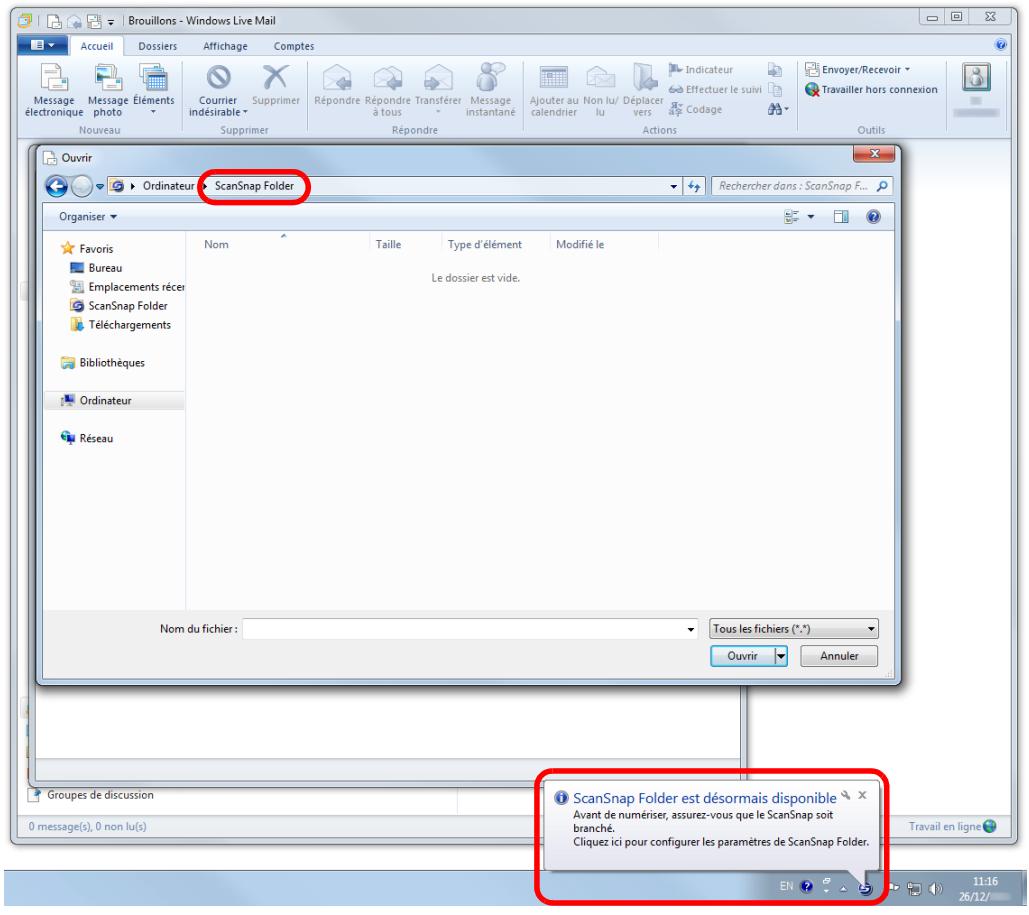The height and width of the screenshot is (915, 1029).
Task: Click the ScanSnap tray icon in taskbar
Action: pyautogui.click(x=865, y=887)
